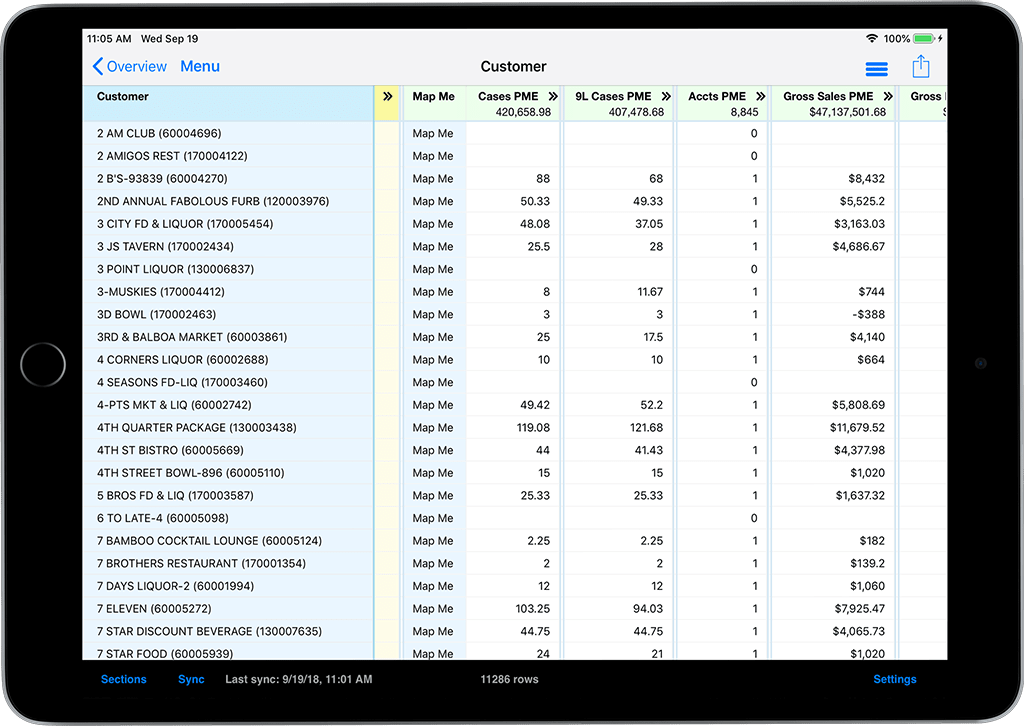Tap the Gross Sales value $11,679.52
Screen dimensions: 1024x726
pyautogui.click(x=857, y=428)
